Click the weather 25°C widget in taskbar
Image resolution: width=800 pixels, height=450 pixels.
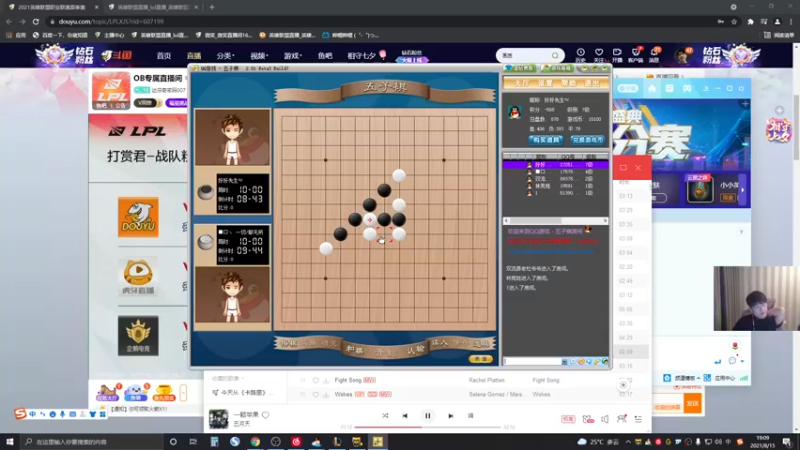(598, 441)
